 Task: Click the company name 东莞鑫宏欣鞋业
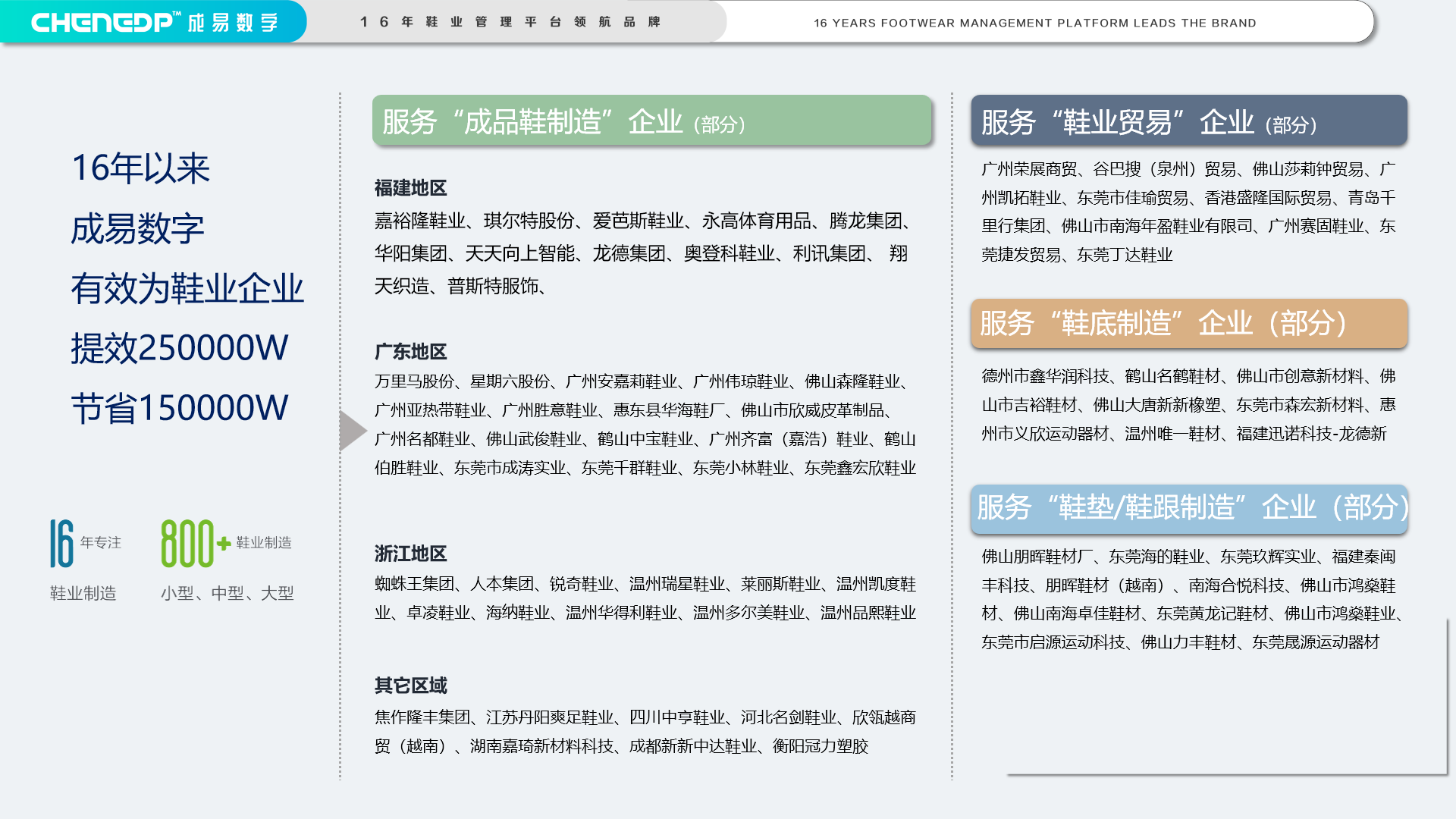tap(860, 468)
